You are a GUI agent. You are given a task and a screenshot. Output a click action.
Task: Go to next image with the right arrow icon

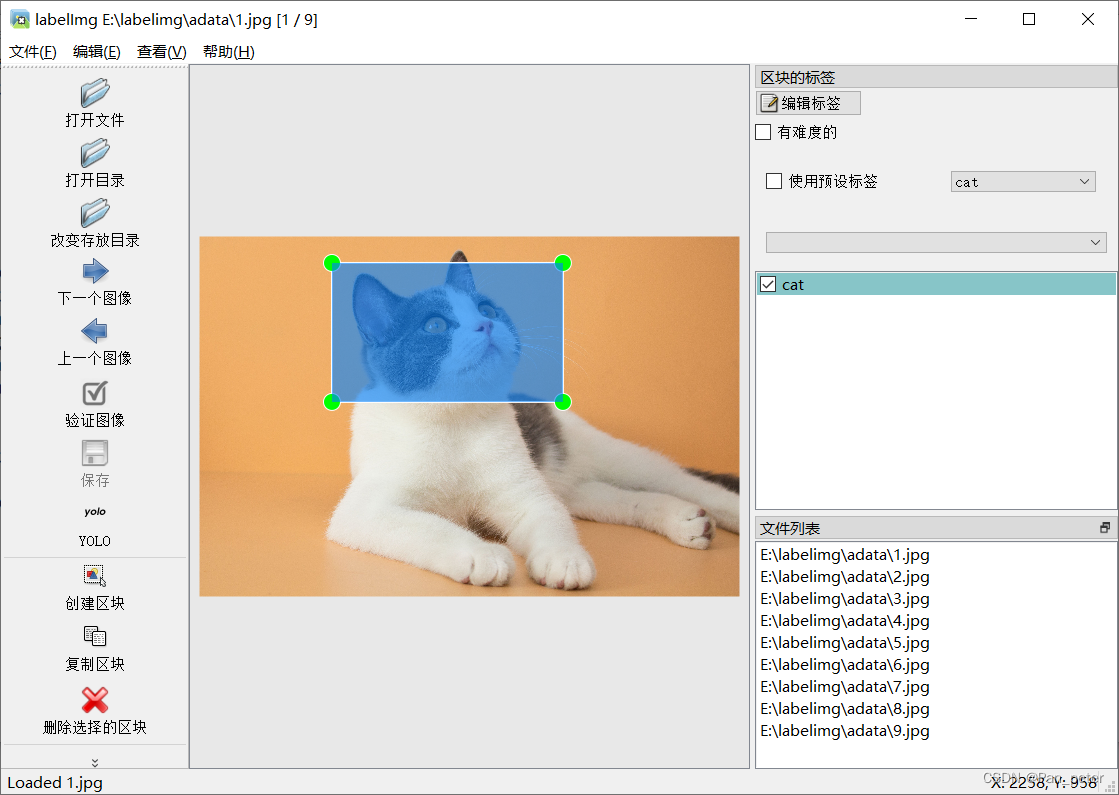tap(95, 271)
